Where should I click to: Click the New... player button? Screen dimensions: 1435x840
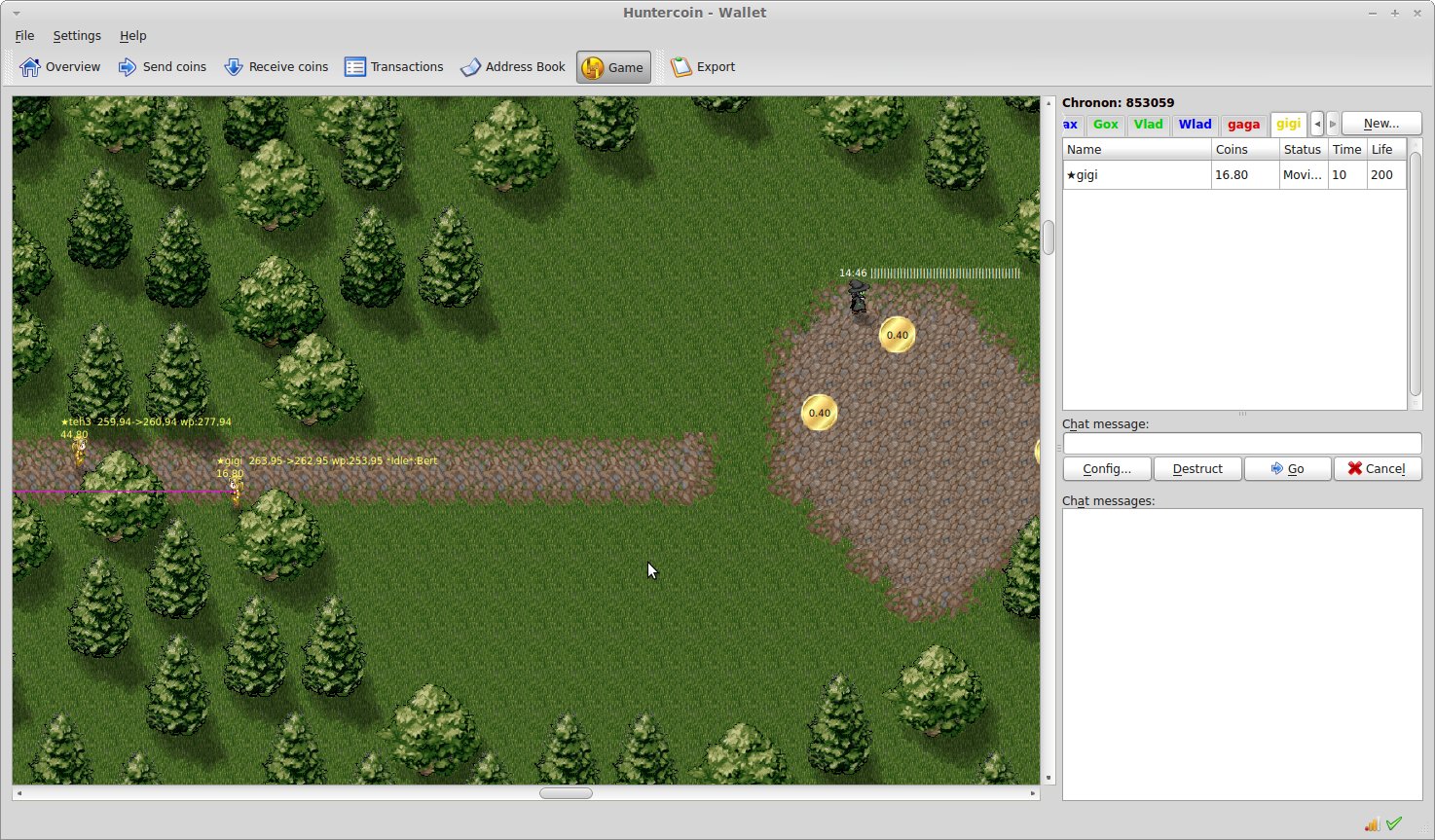coord(1381,124)
